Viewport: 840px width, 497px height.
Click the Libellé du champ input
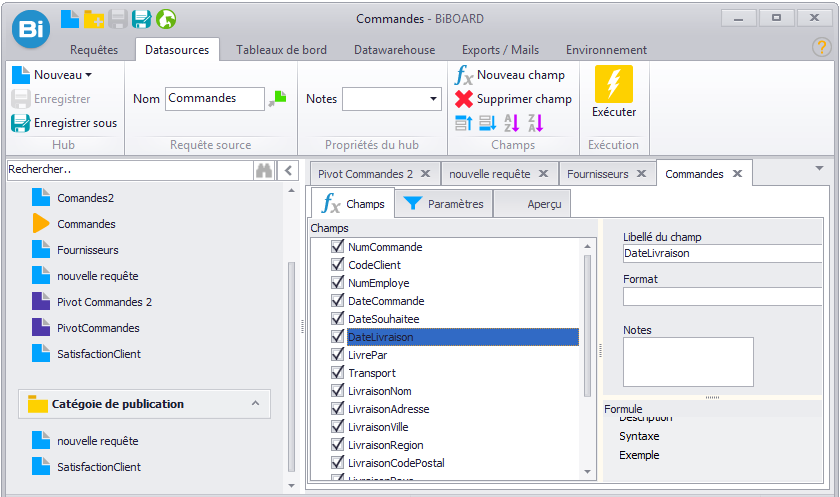[722, 253]
